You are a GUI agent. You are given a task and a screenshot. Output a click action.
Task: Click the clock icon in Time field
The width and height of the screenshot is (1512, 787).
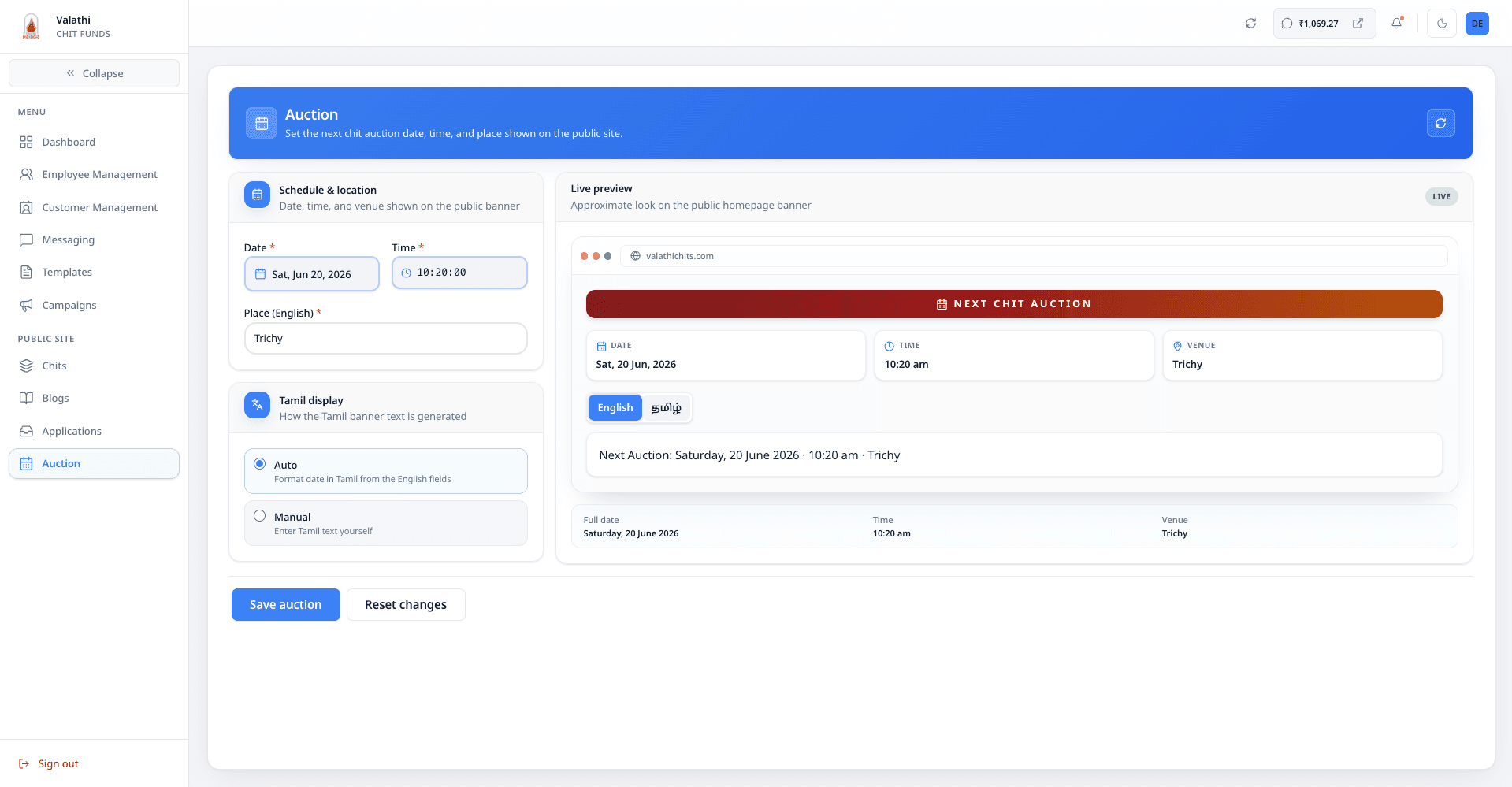[x=407, y=273]
